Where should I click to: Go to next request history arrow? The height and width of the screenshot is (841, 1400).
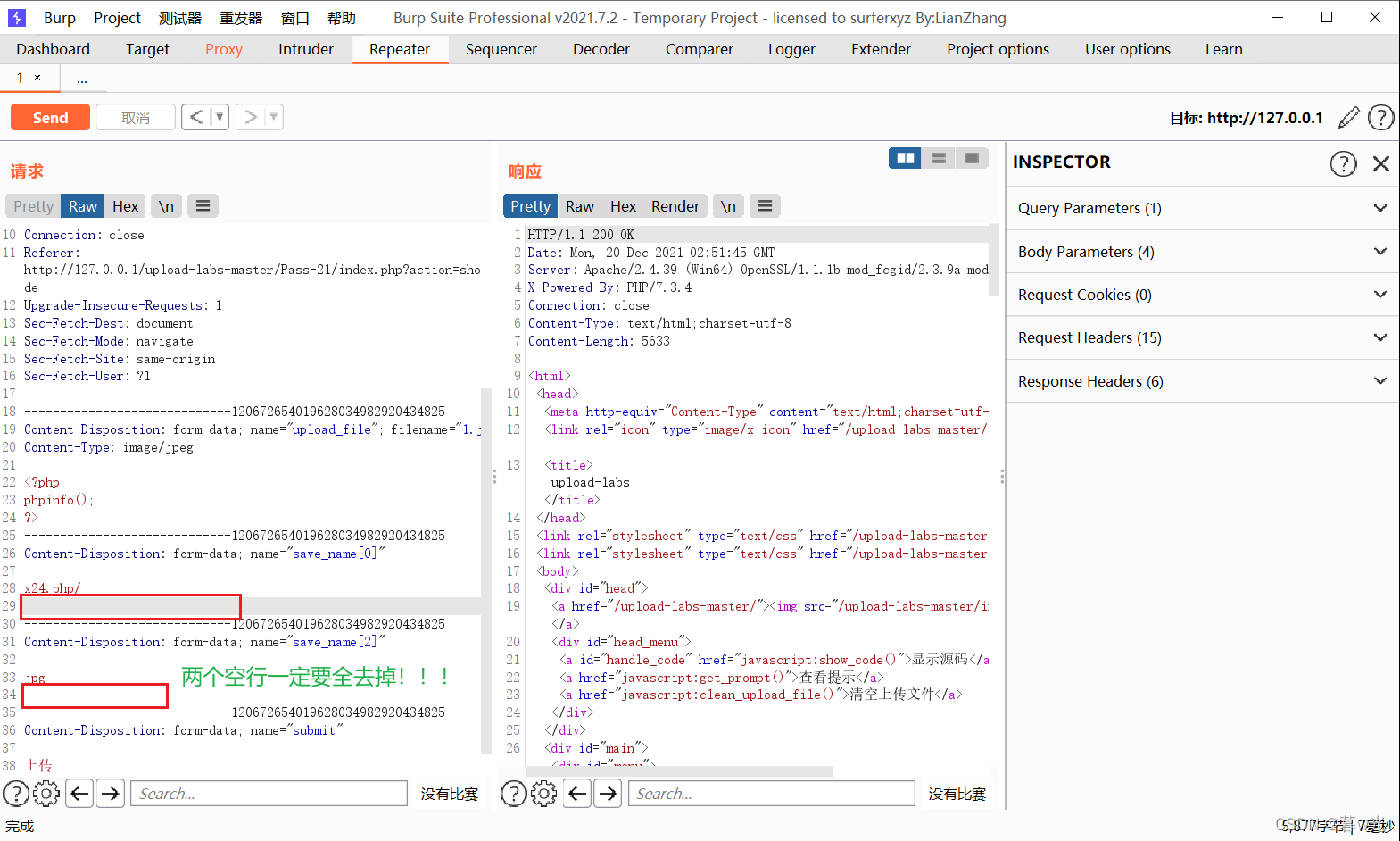[251, 117]
